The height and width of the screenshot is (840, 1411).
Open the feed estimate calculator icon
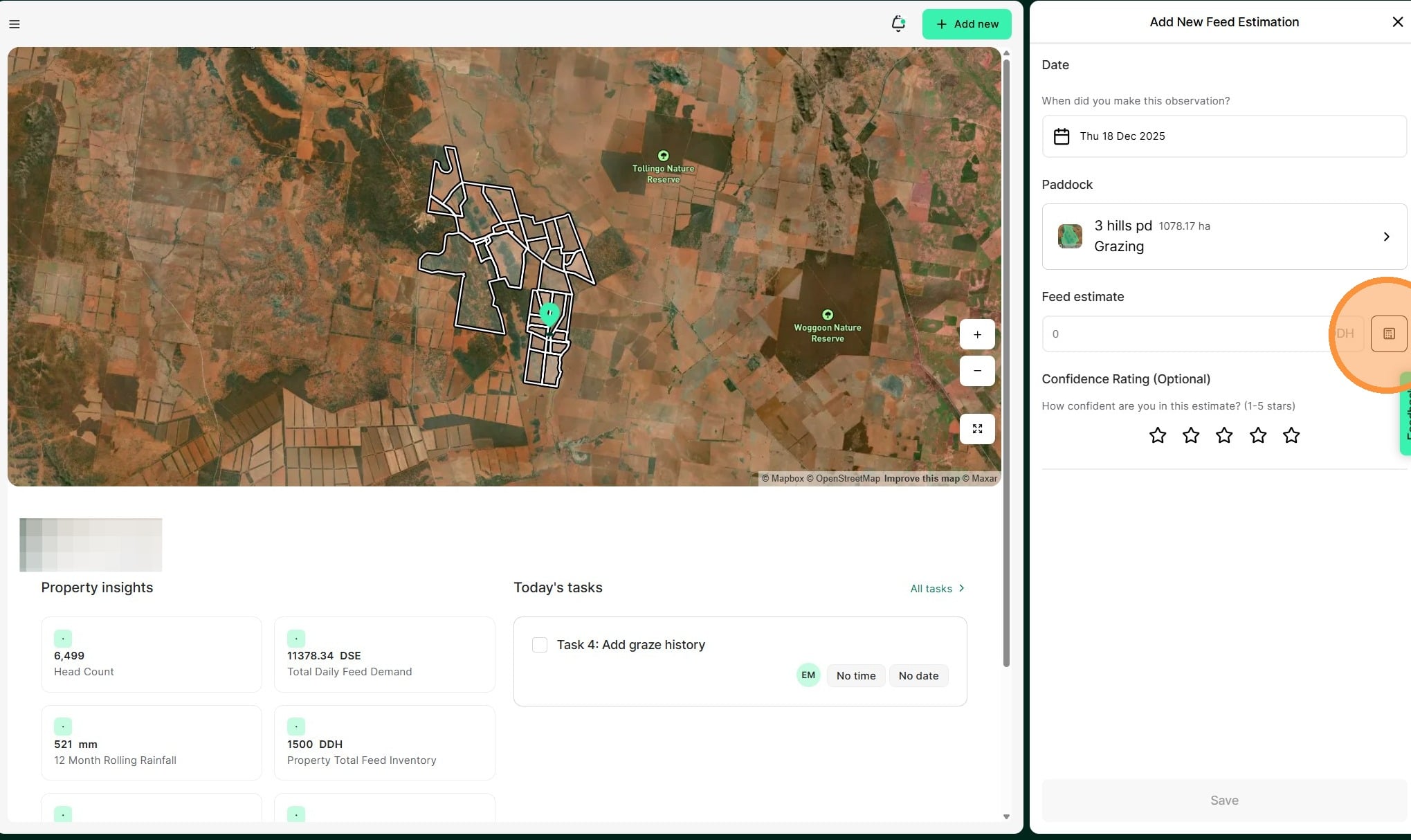(1388, 334)
